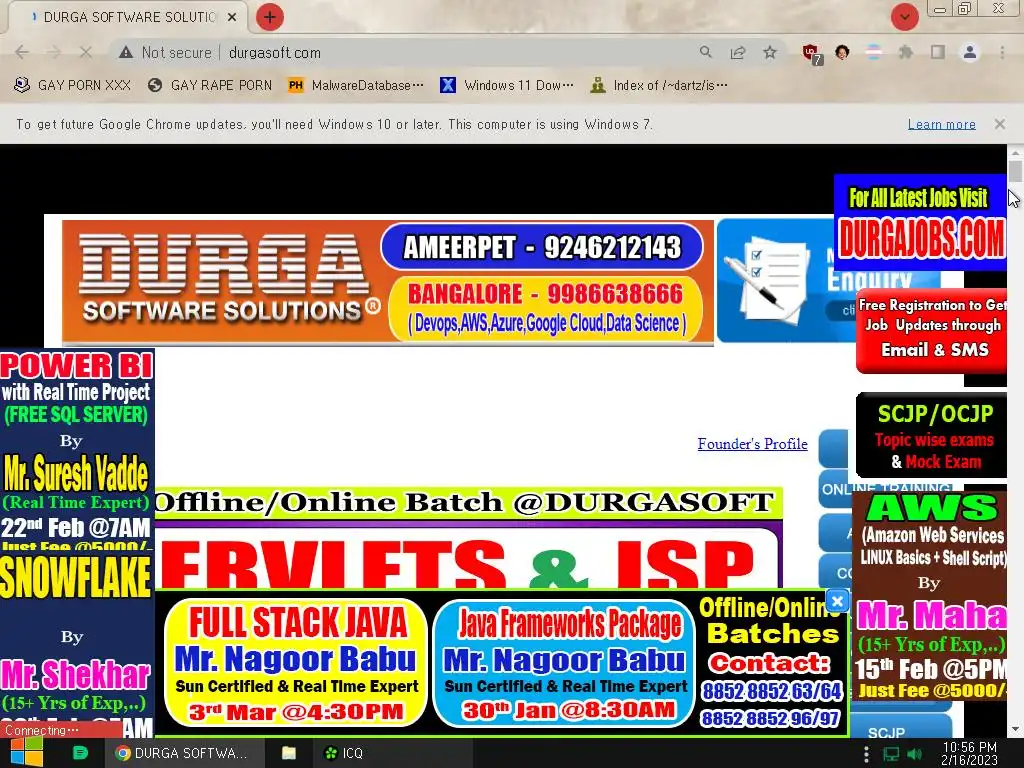Bookmark this page with the star icon
Image resolution: width=1024 pixels, height=768 pixels.
pos(770,52)
